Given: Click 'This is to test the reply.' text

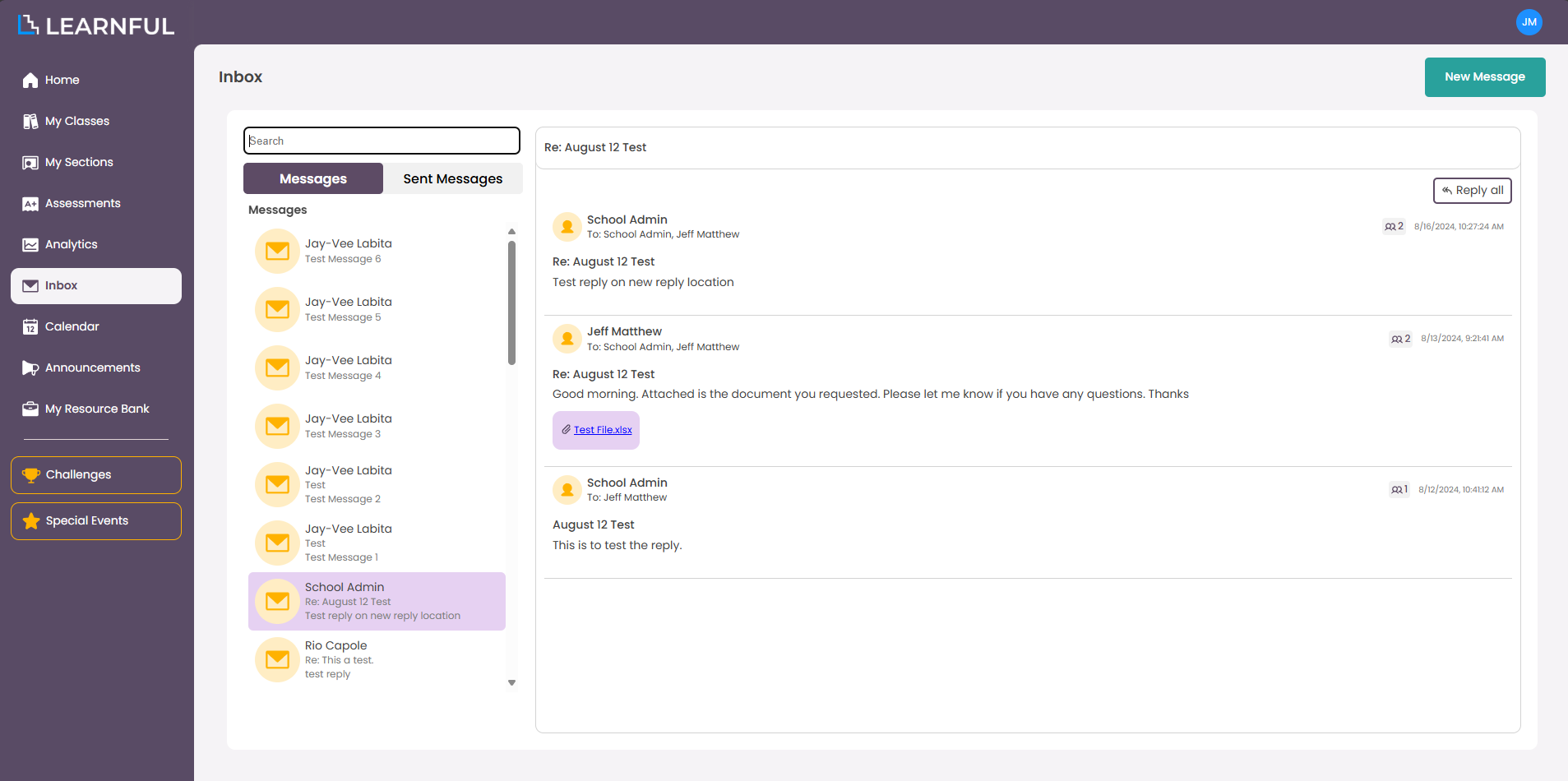Looking at the screenshot, I should point(617,545).
